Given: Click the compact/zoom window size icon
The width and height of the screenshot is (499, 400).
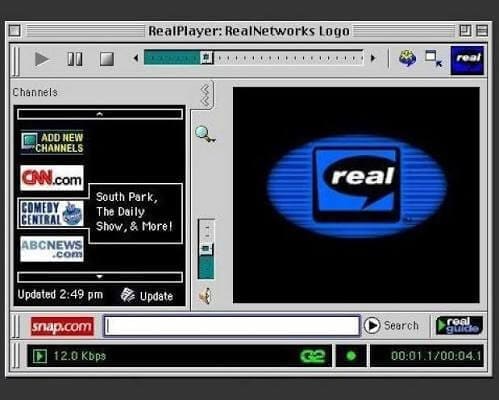Looking at the screenshot, I should point(434,59).
